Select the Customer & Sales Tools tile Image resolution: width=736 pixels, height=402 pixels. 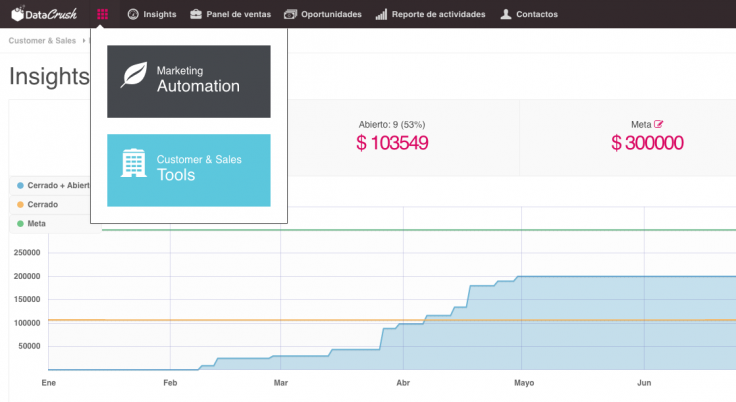(x=189, y=170)
